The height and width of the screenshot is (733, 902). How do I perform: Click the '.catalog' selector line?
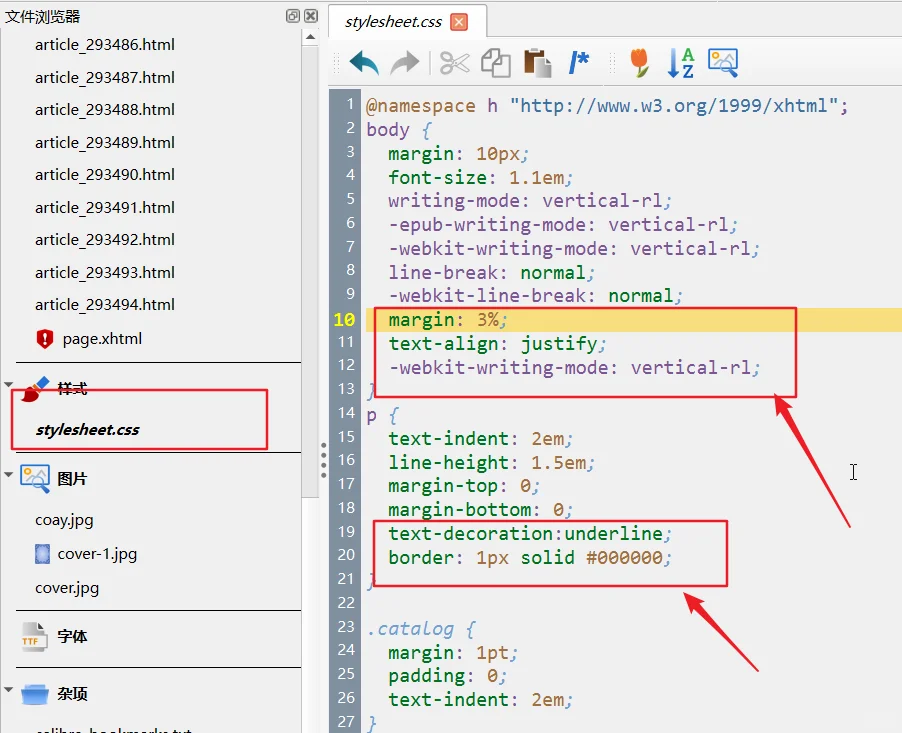tap(421, 629)
